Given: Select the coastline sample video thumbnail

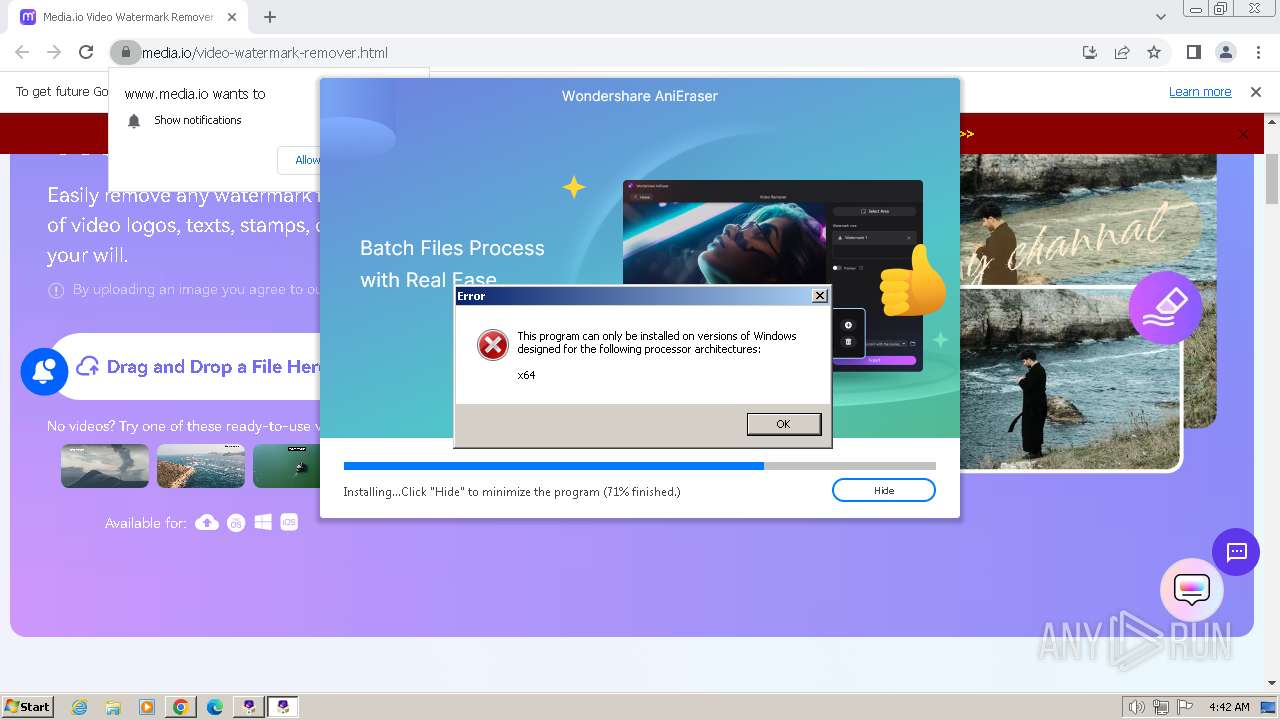Looking at the screenshot, I should [x=201, y=466].
